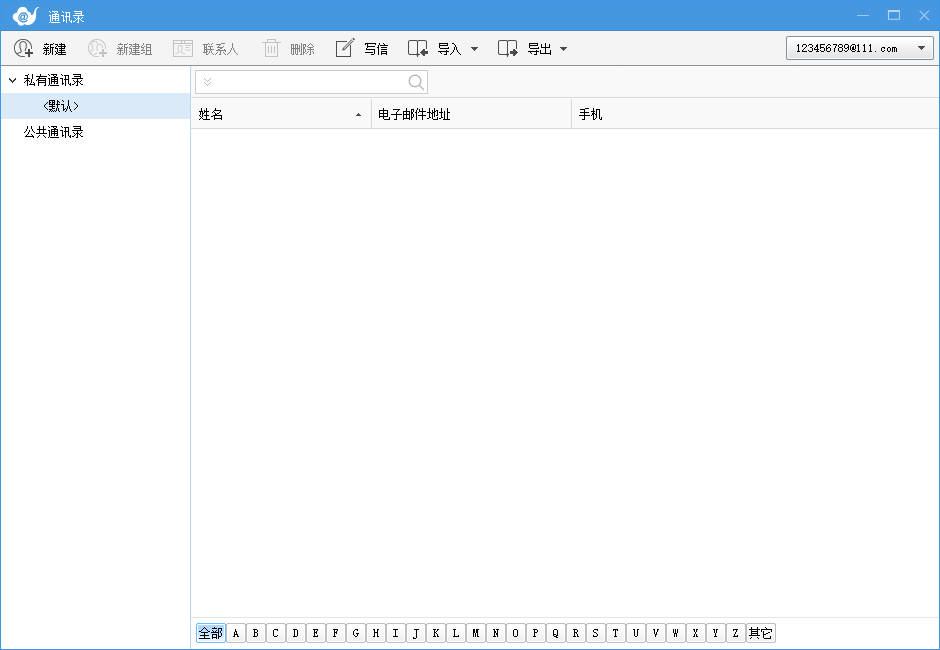Filter contacts by letter P

pos(535,633)
